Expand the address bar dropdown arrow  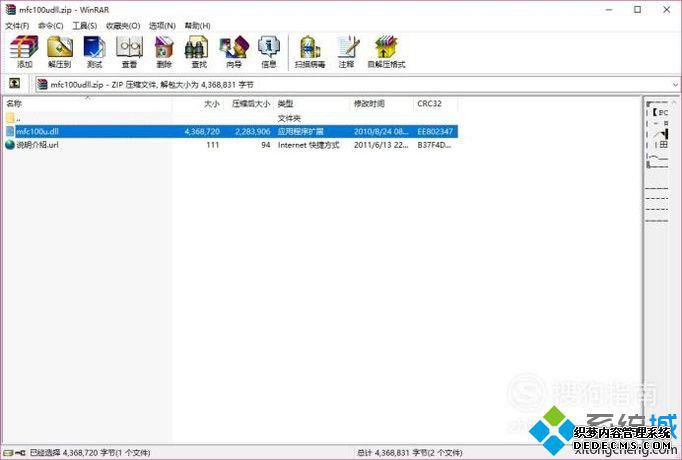pyautogui.click(x=675, y=84)
